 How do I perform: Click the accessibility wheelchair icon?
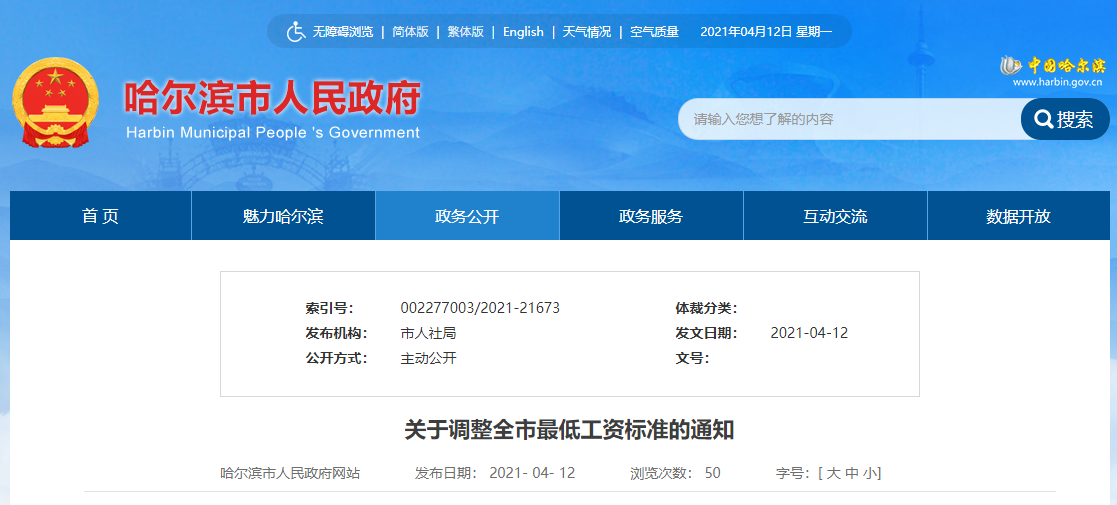[x=296, y=32]
